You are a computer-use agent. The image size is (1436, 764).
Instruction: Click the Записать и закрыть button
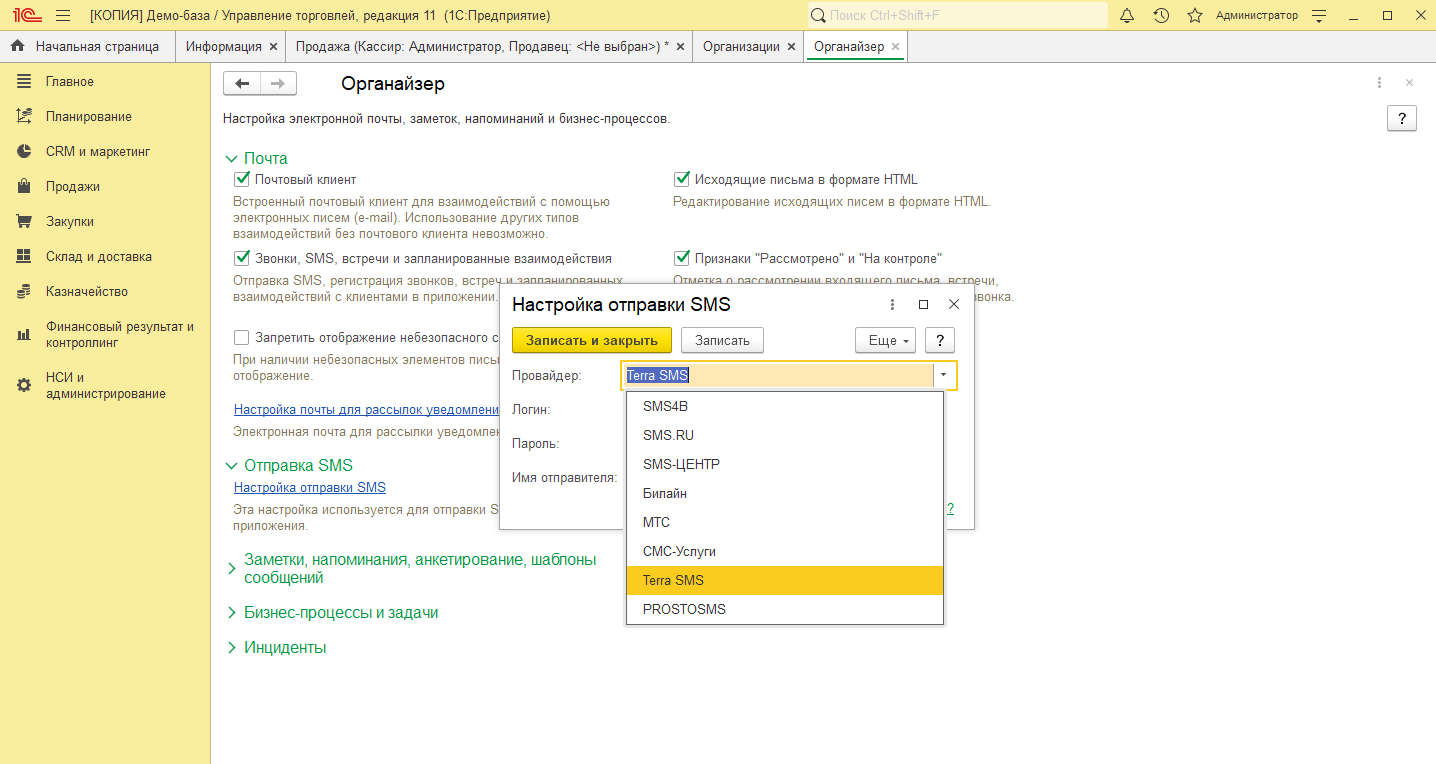[592, 340]
